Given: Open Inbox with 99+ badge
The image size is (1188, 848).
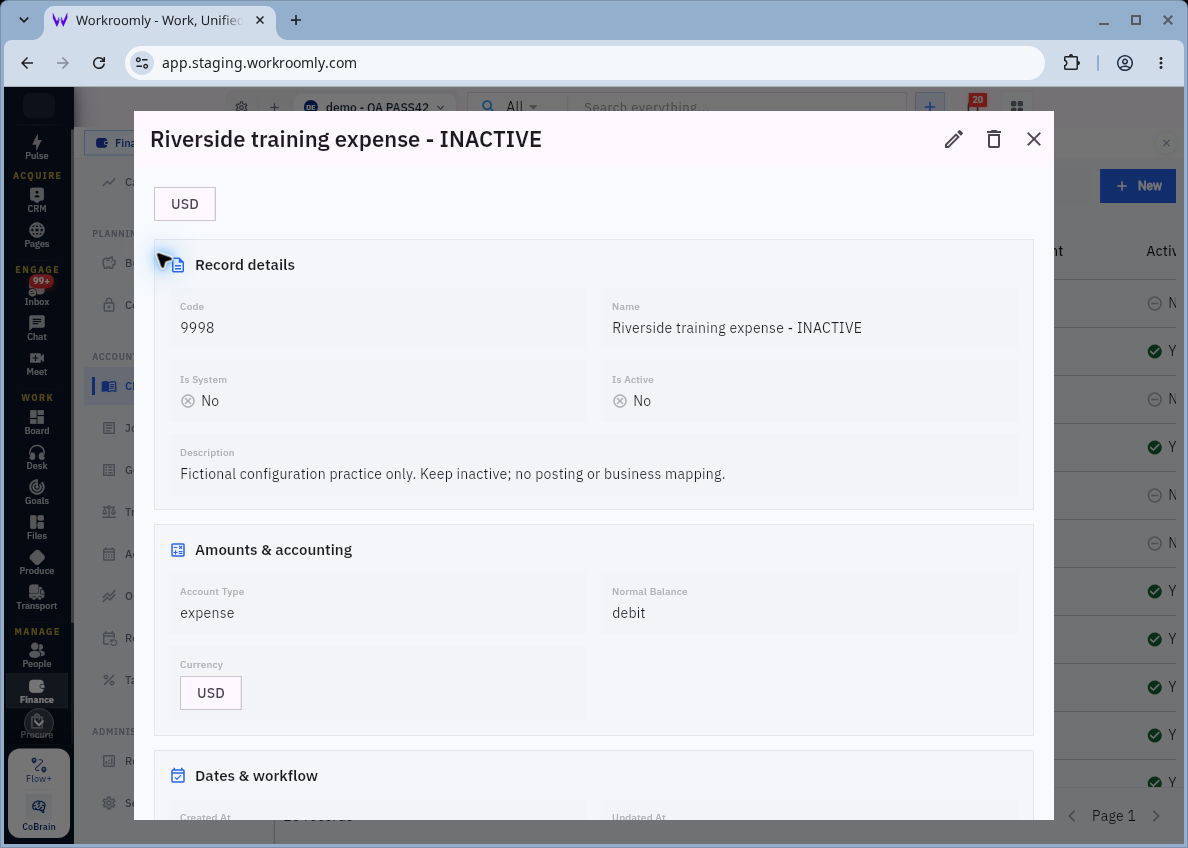Looking at the screenshot, I should pyautogui.click(x=36, y=293).
